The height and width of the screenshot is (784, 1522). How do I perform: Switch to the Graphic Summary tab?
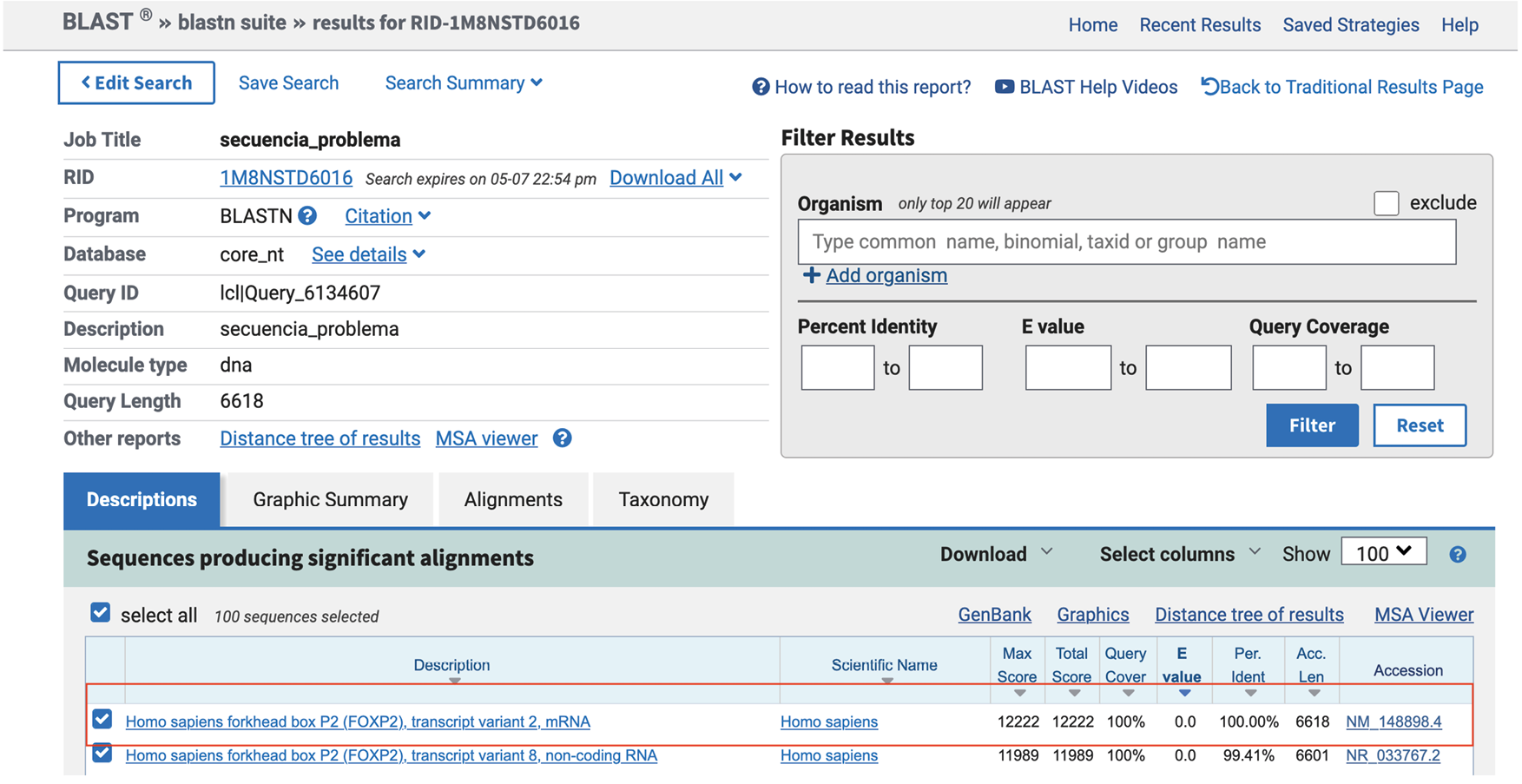pyautogui.click(x=330, y=500)
